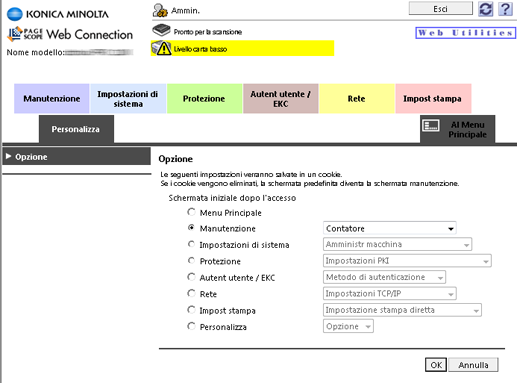Click the Al Menu Principale button

pyautogui.click(x=457, y=129)
